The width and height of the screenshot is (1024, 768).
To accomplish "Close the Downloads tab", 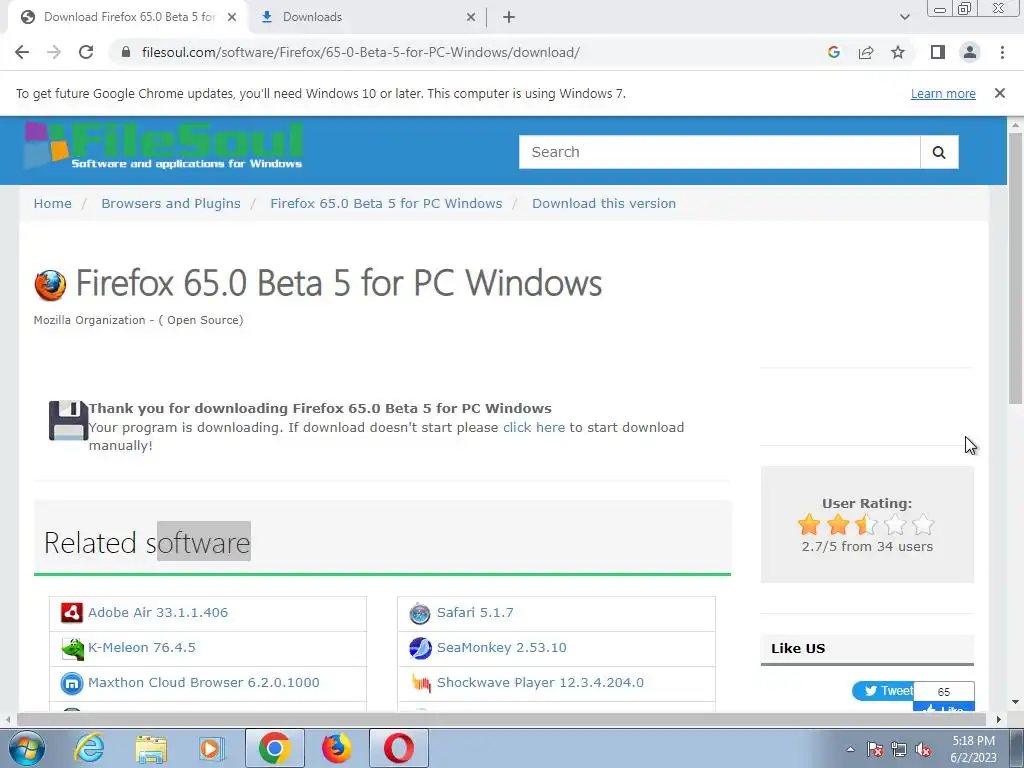I will coord(471,17).
